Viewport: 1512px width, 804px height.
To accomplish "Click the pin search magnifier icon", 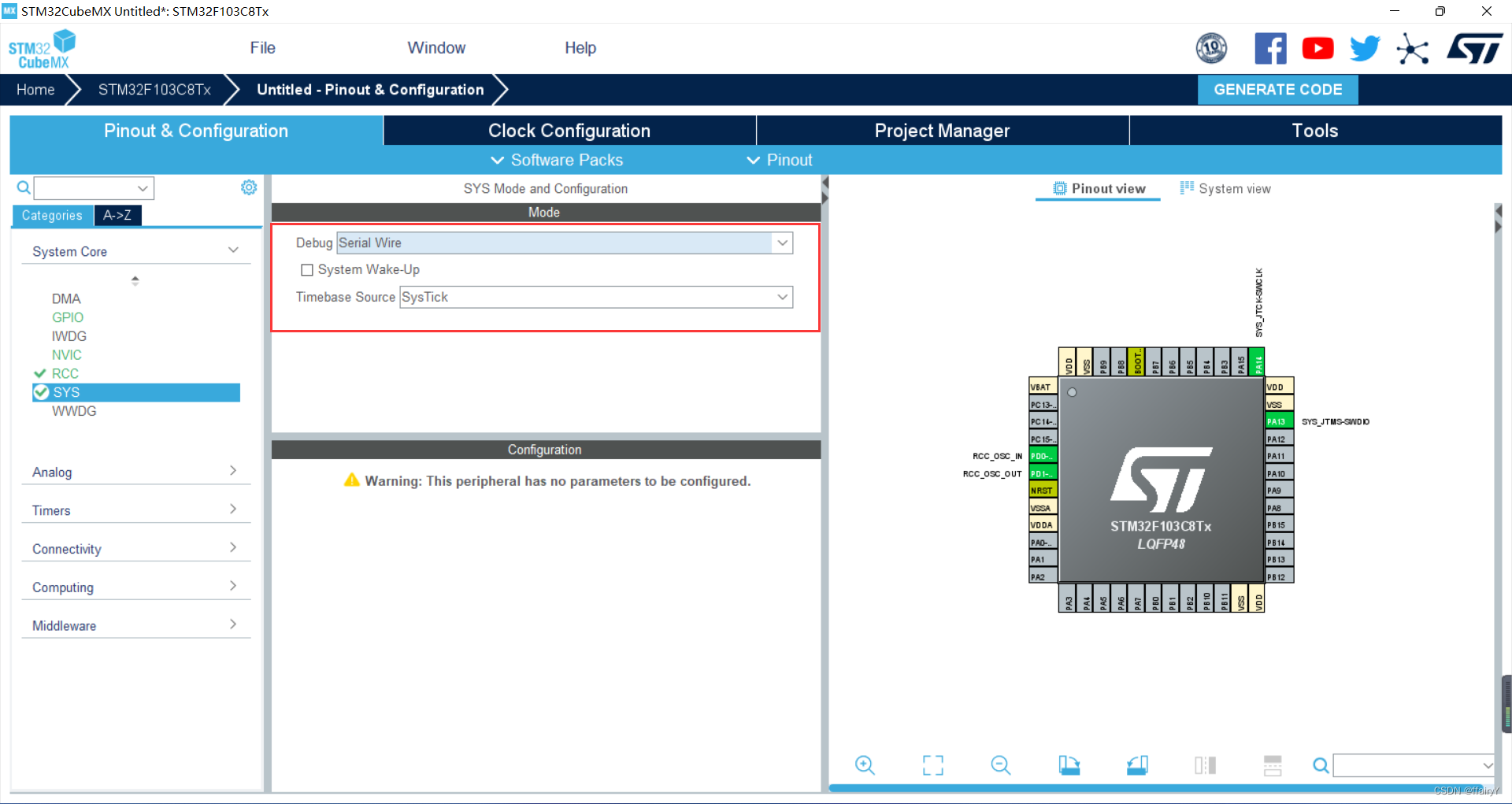I will coord(1321,765).
